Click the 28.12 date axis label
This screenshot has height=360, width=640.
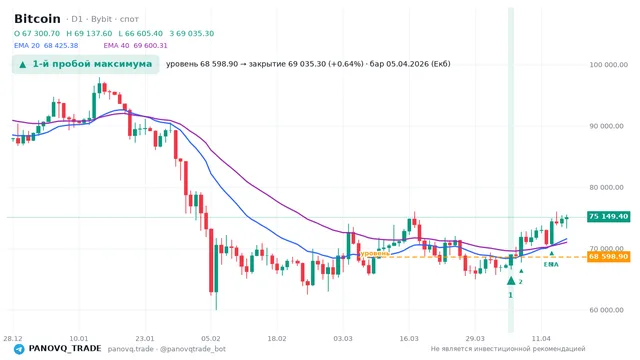(x=13, y=339)
